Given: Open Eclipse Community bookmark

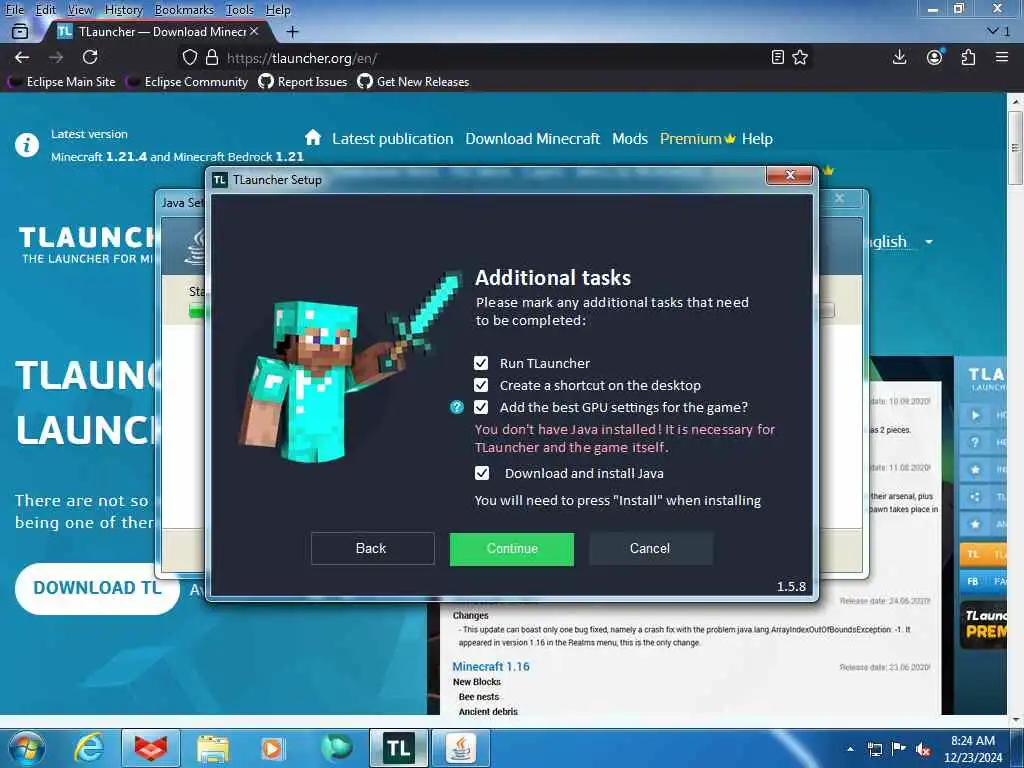Looking at the screenshot, I should 187,82.
